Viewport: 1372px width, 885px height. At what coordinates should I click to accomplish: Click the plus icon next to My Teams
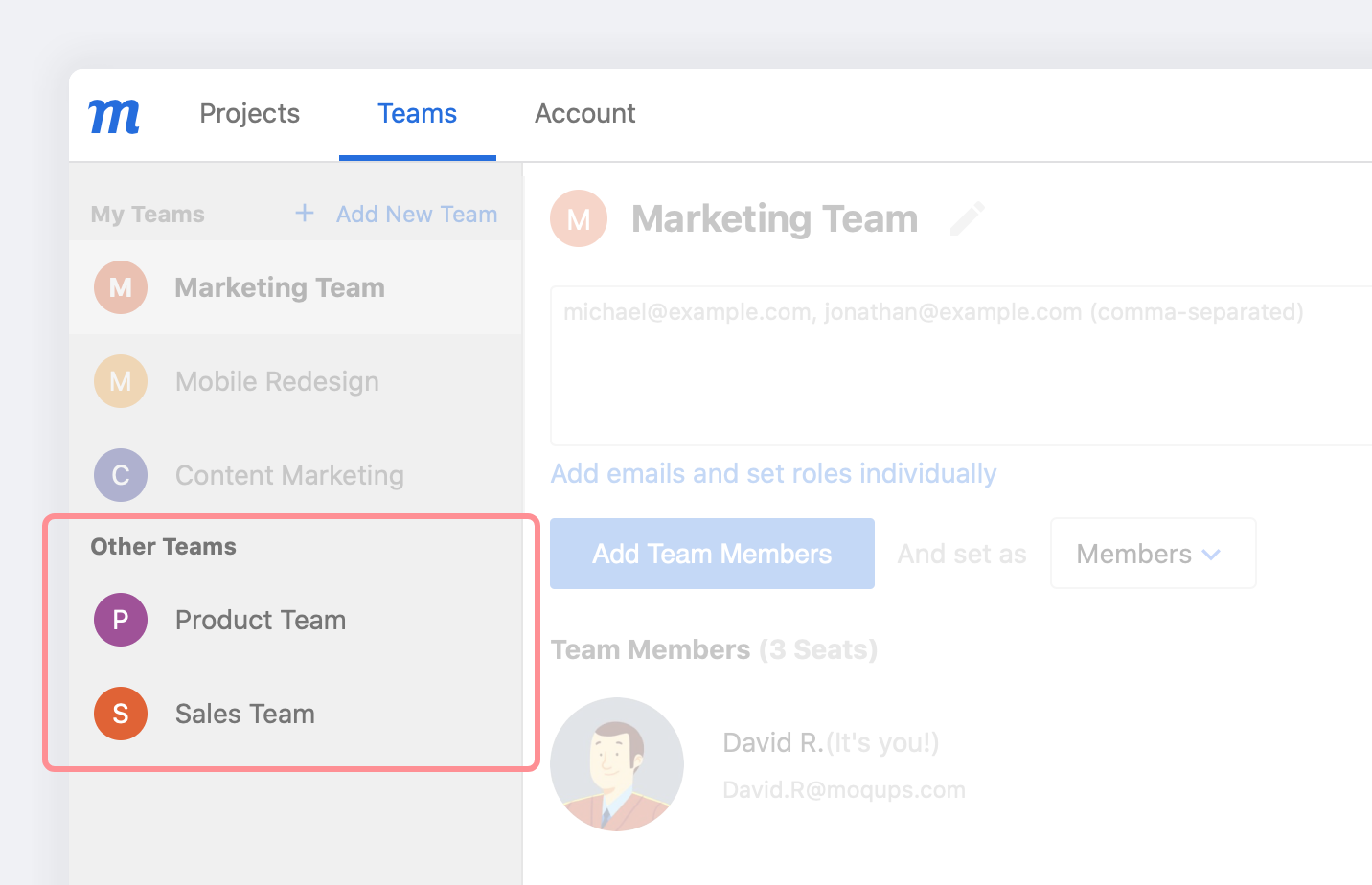304,214
